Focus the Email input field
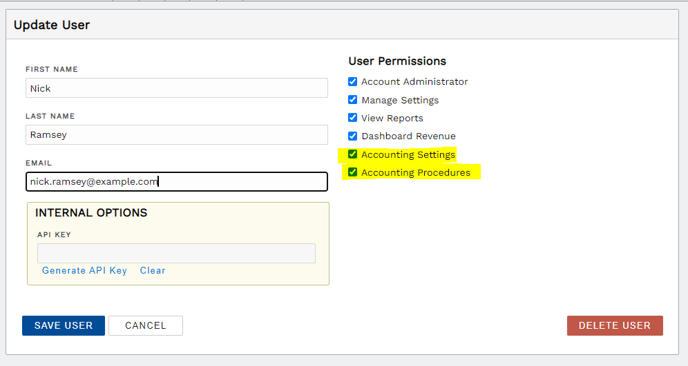Viewport: 688px width, 366px height. coord(176,182)
